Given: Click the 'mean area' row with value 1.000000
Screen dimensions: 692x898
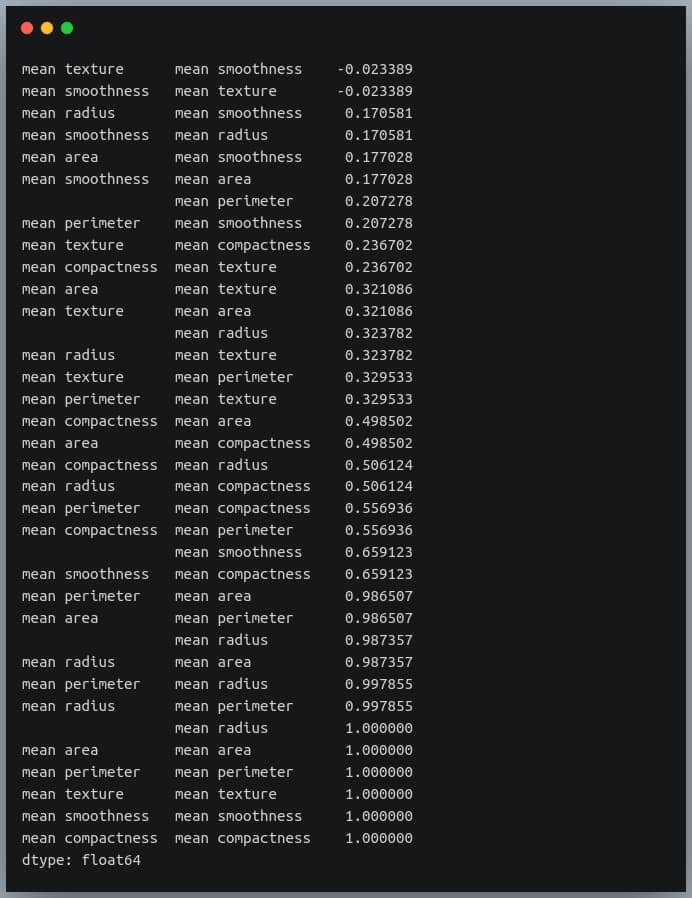Looking at the screenshot, I should (x=60, y=750).
